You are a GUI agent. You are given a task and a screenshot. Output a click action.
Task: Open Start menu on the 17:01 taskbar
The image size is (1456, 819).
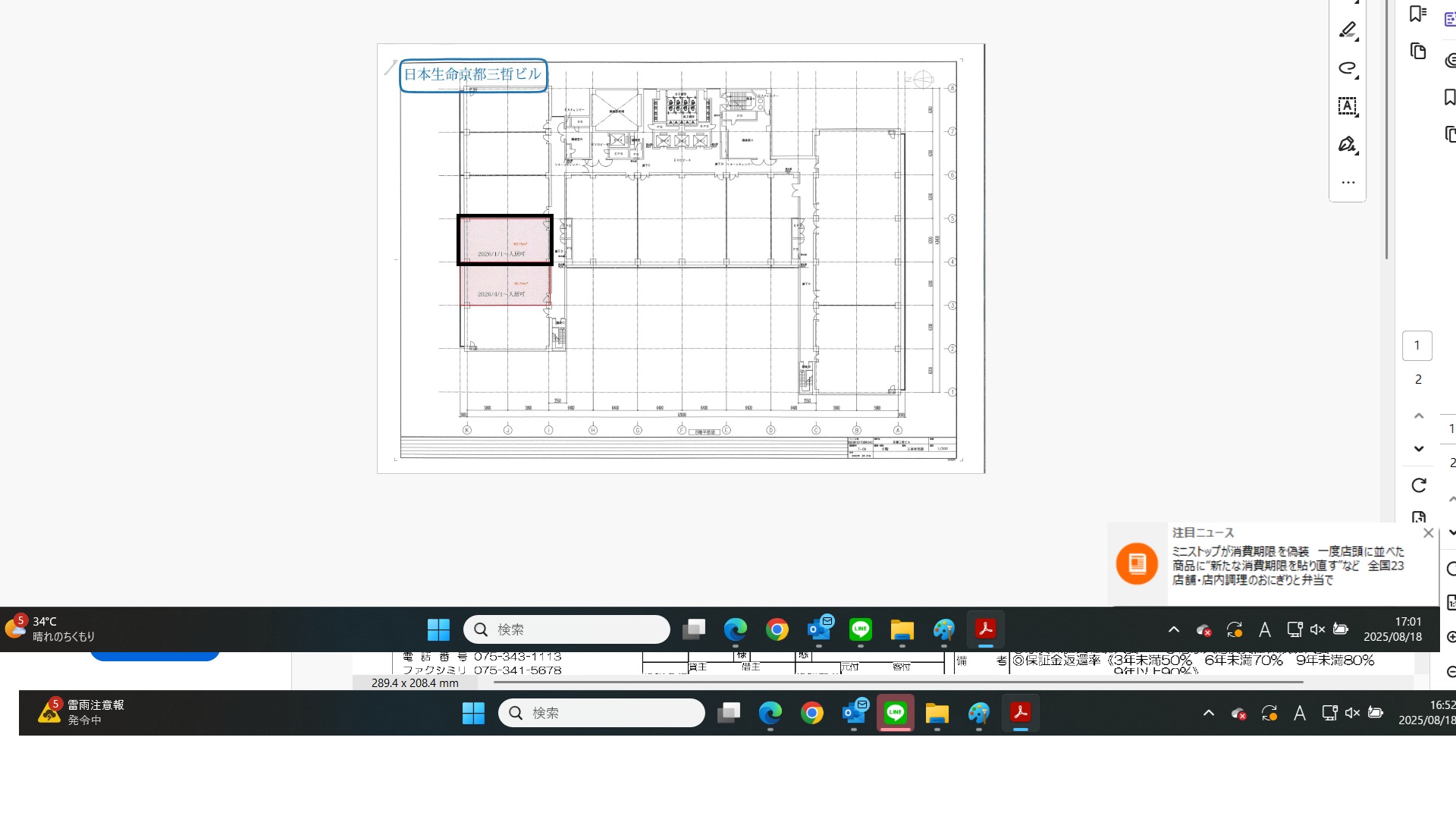click(438, 629)
